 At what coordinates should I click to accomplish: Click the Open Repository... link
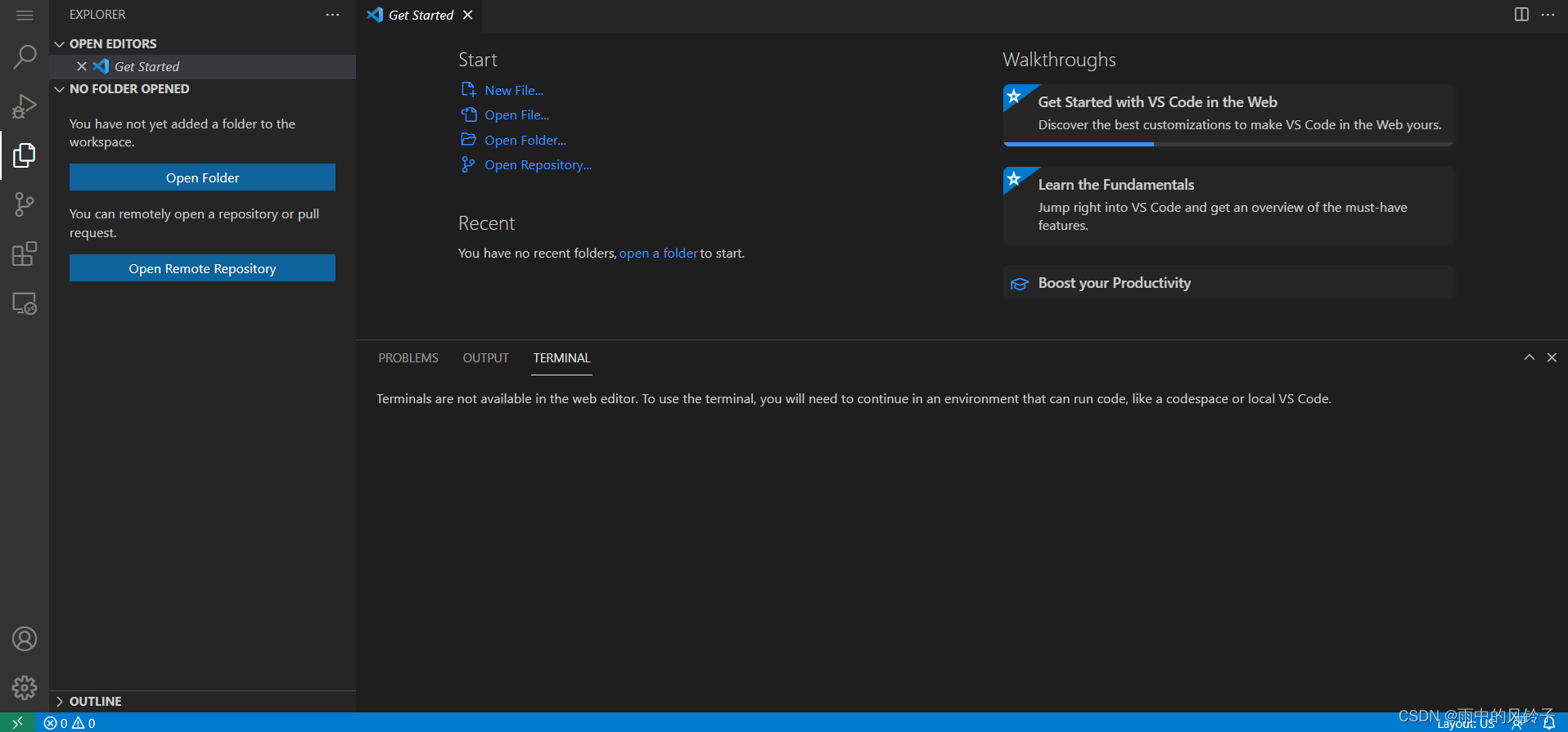(x=526, y=164)
